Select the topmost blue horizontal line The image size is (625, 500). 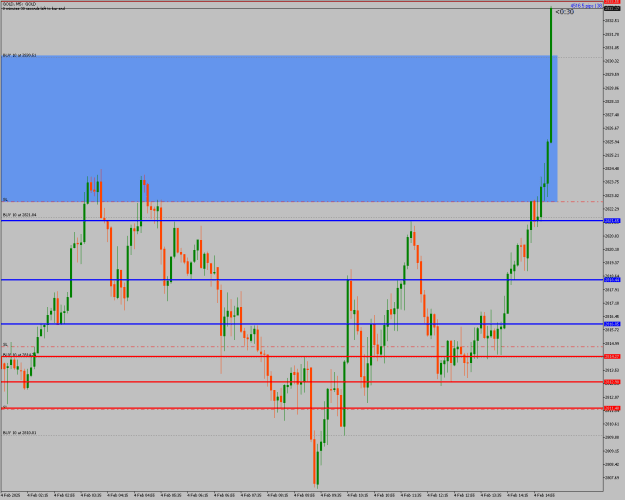(302, 220)
